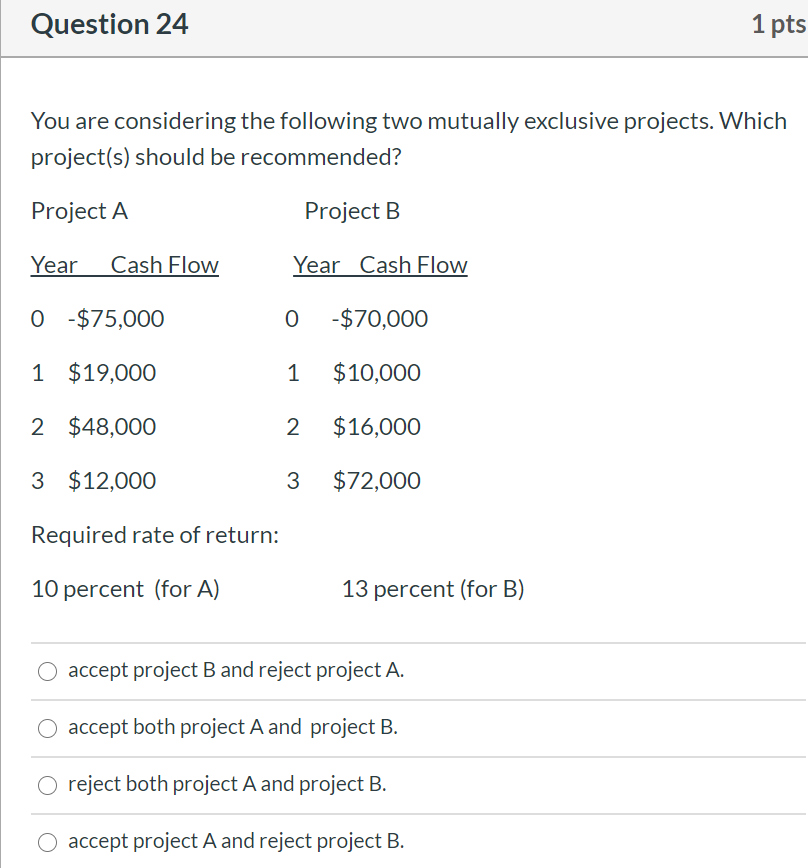
Task: Click the "Project B" table title
Action: pos(352,211)
